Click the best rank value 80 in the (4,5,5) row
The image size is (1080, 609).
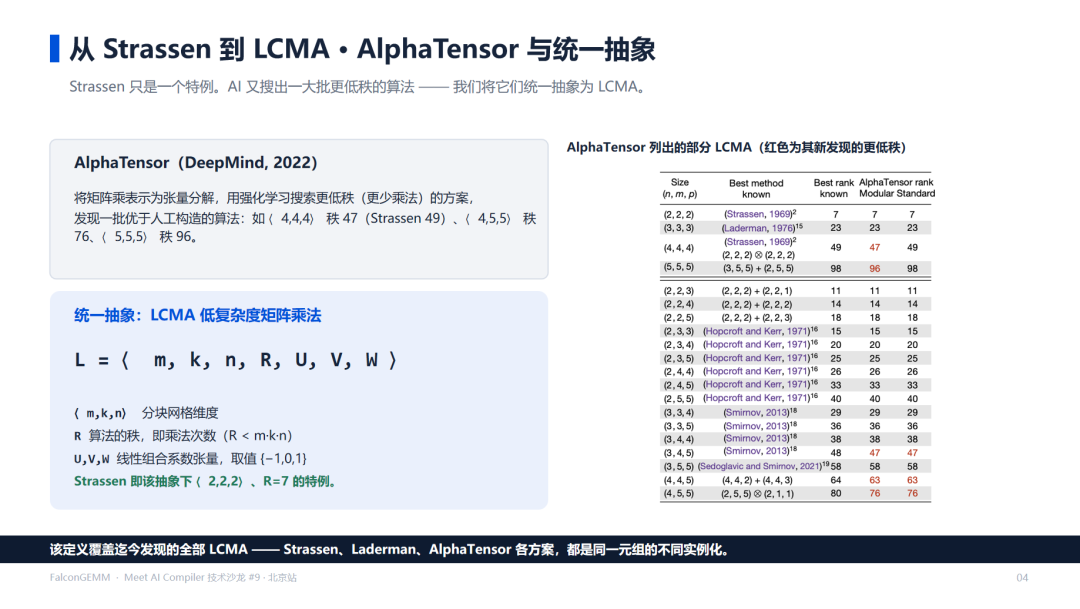(835, 494)
